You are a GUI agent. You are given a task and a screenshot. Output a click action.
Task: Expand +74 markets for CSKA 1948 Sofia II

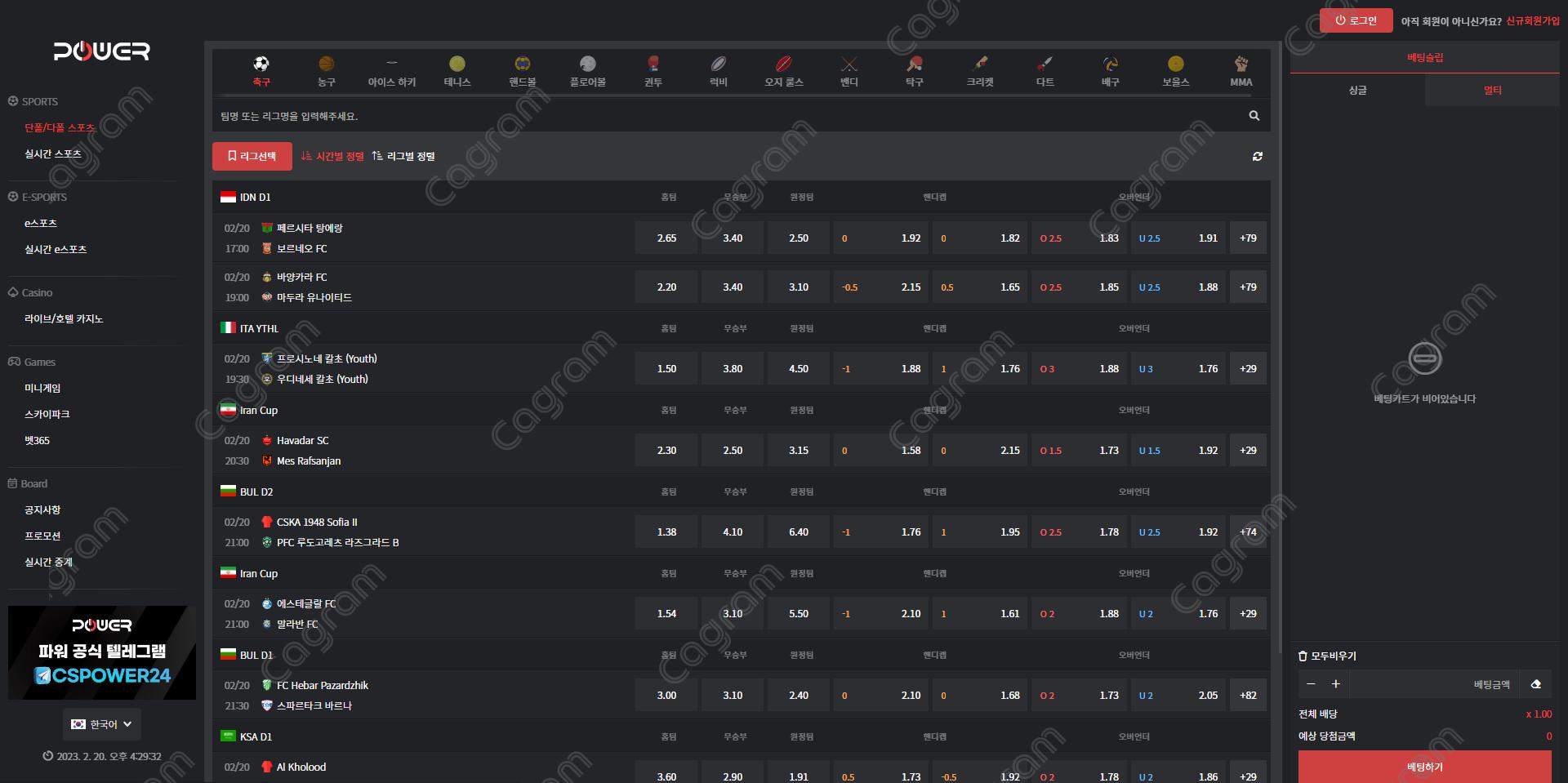(x=1248, y=532)
